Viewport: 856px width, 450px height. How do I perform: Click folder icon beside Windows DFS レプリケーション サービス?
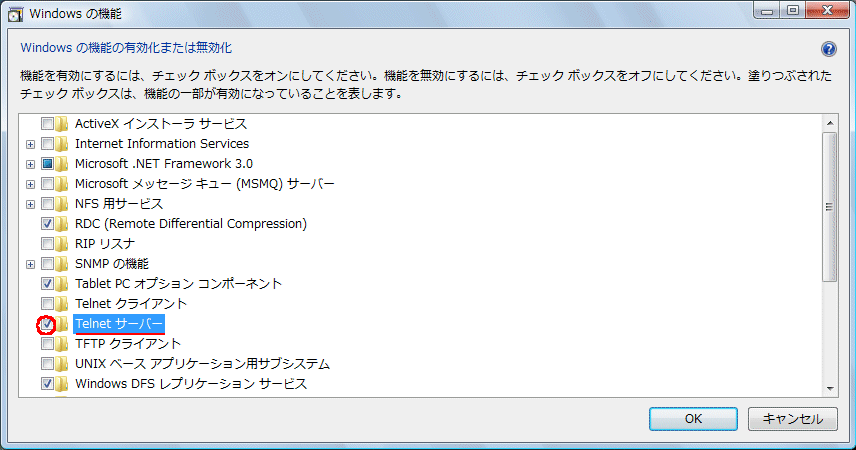pyautogui.click(x=63, y=384)
